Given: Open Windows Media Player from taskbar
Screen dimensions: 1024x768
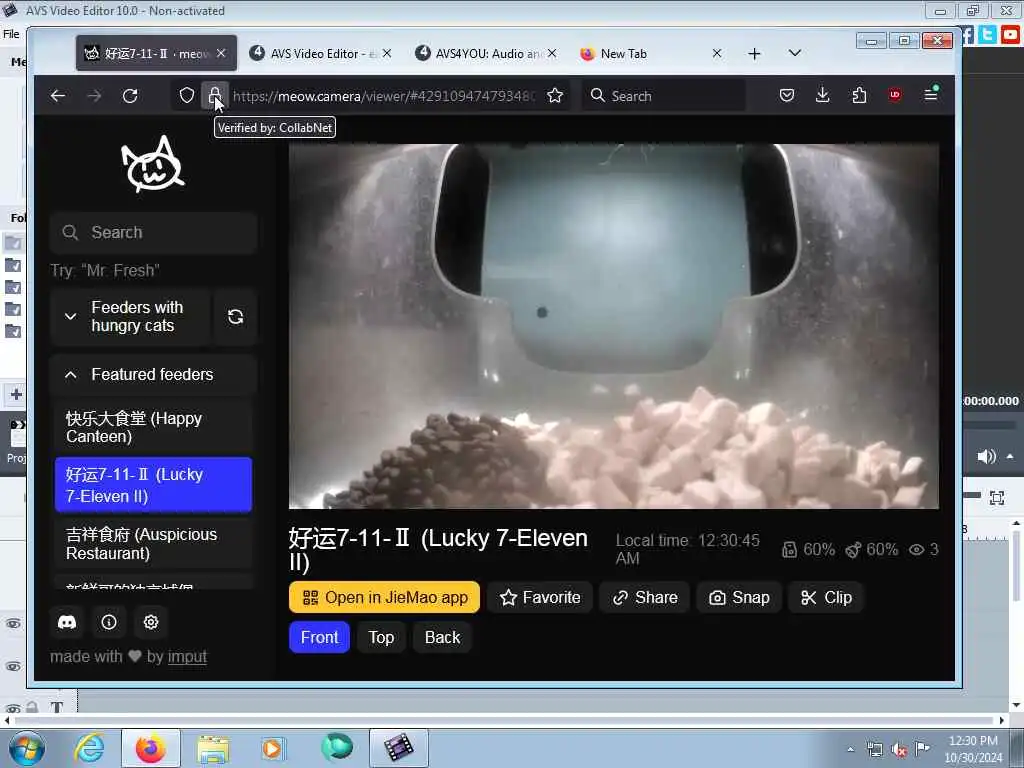Looking at the screenshot, I should 272,748.
